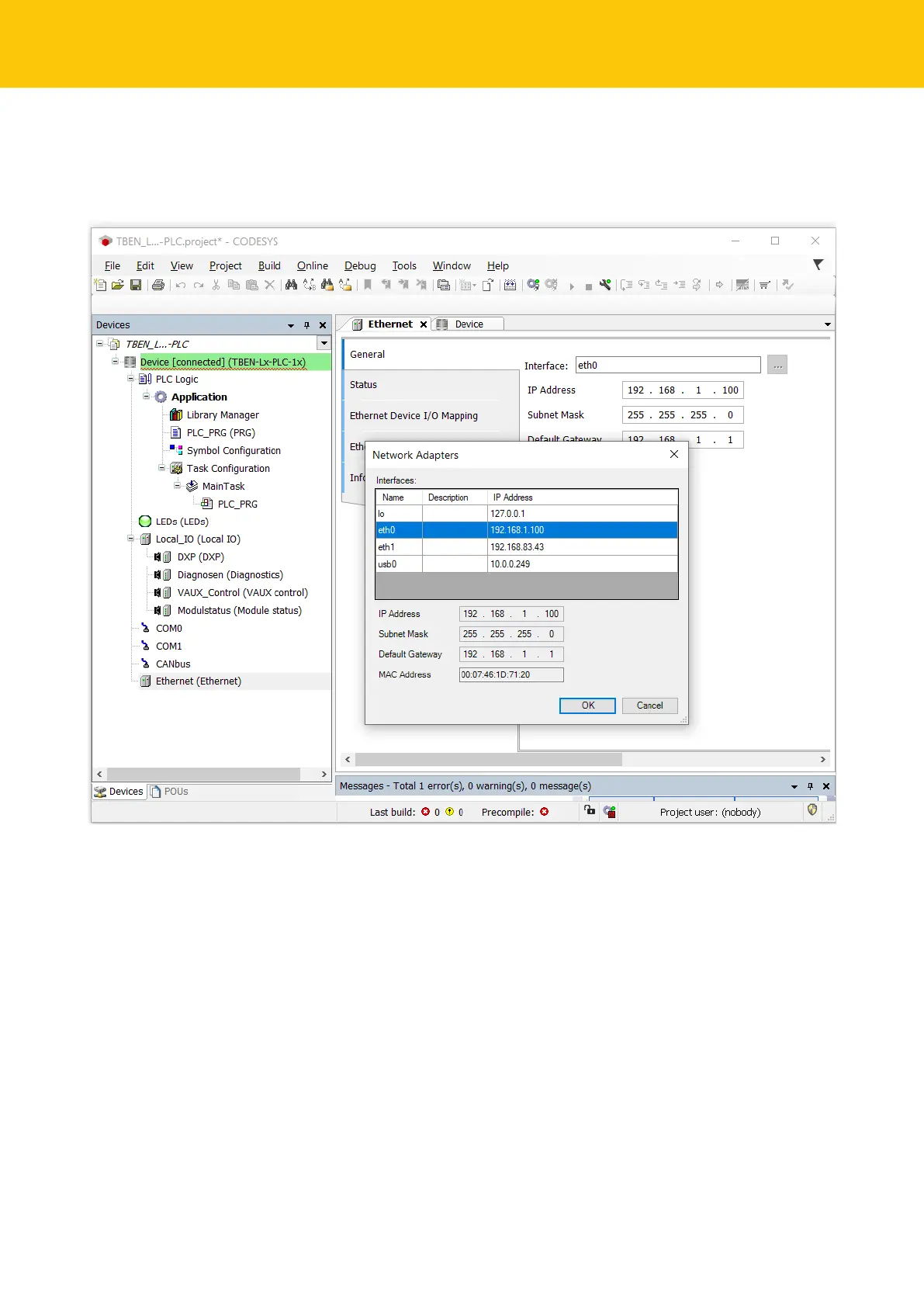Screen dimensions: 924x1307
Task: Click the red error icon beside Last build
Action: pos(425,812)
